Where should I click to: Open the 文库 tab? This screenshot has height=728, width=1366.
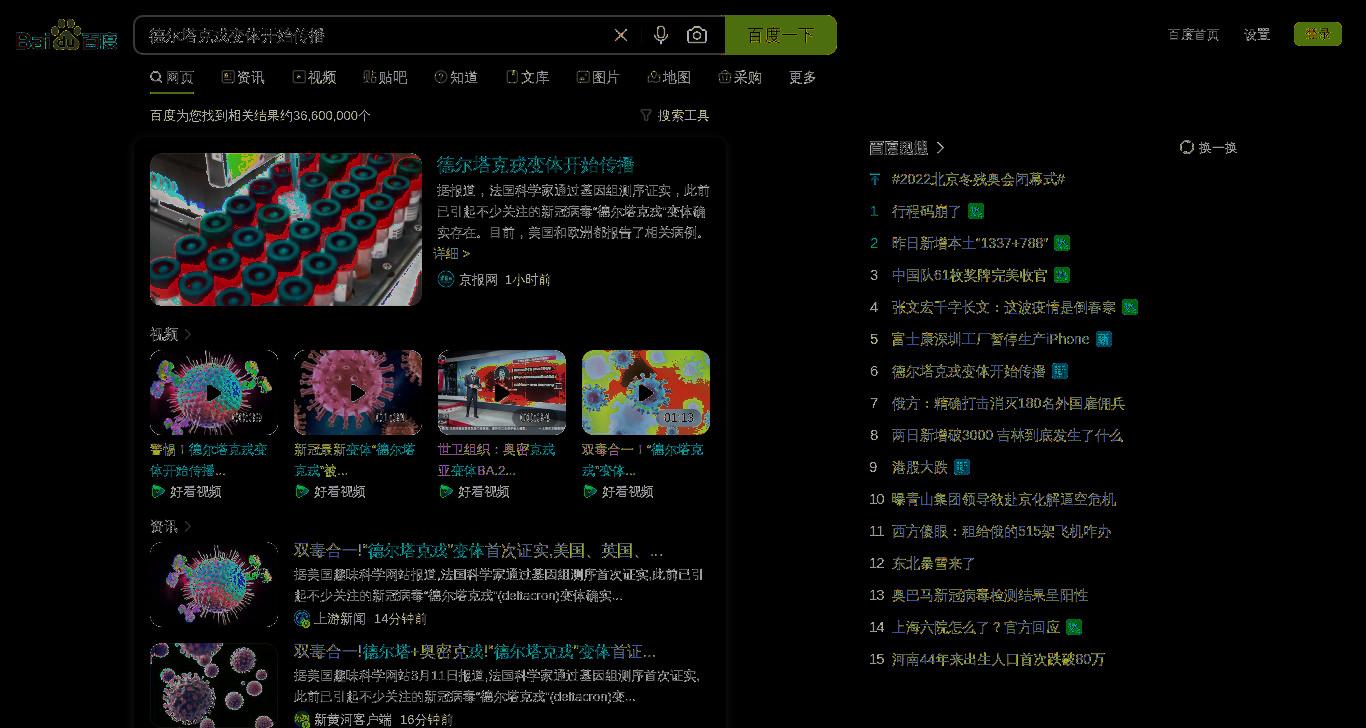(527, 77)
